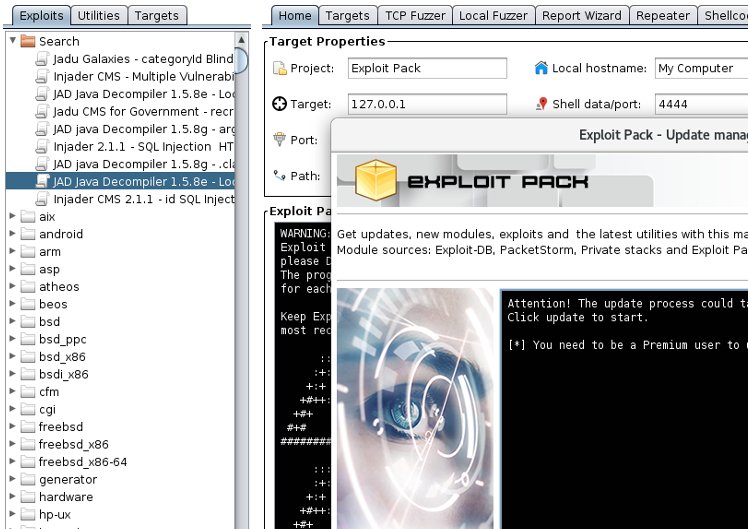Click the Injader 2.1.1 SQL Injection script icon
This screenshot has width=748, height=529.
point(42,146)
